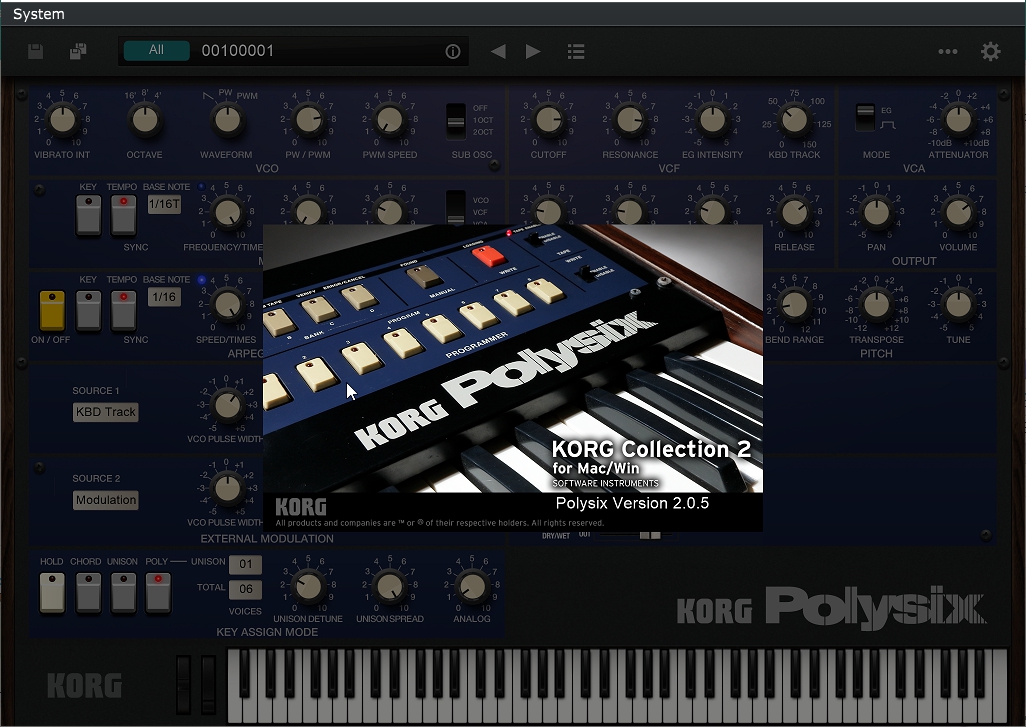Viewport: 1026px width, 727px height.
Task: Click the second modulation wheel strip
Action: 208,684
